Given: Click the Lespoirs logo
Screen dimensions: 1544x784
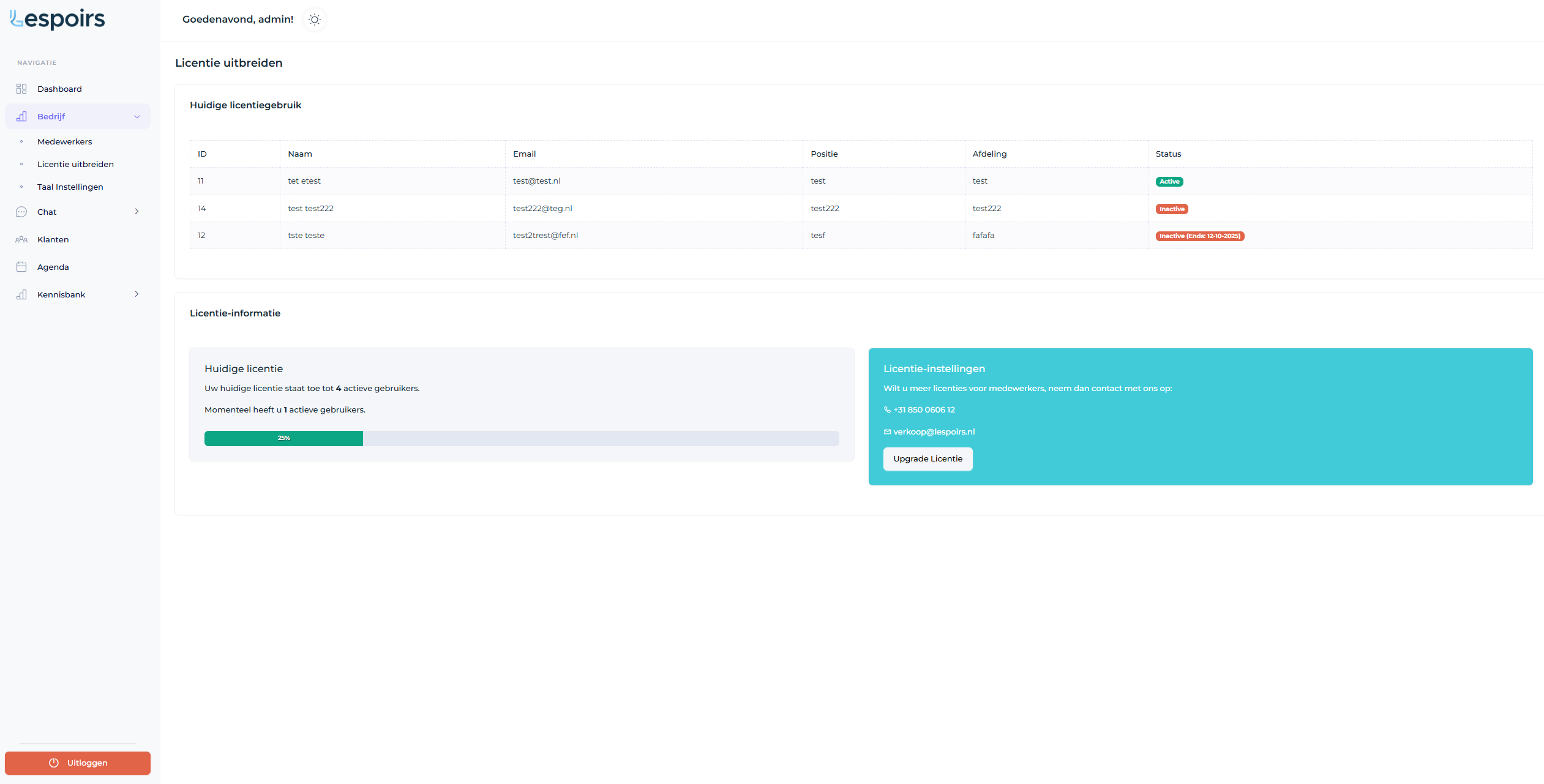Looking at the screenshot, I should [x=58, y=19].
